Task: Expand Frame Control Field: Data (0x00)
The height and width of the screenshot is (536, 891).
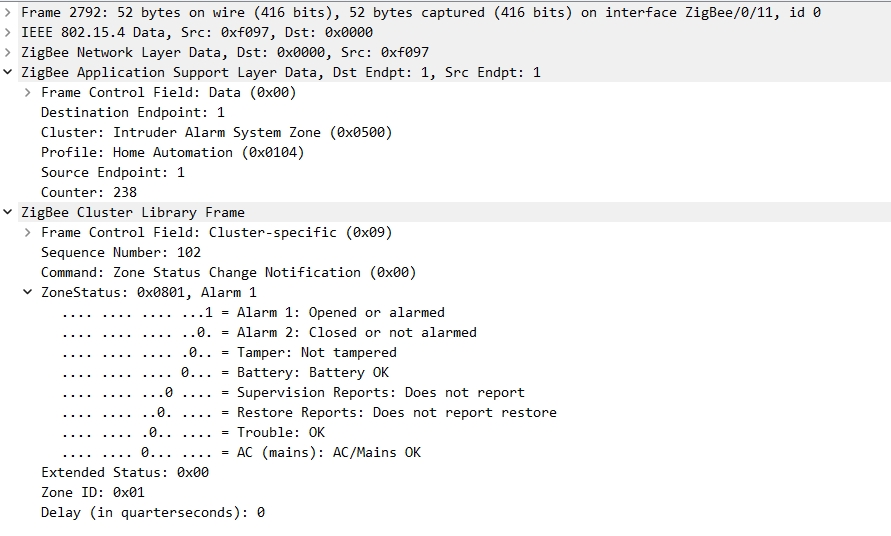Action: [27, 93]
